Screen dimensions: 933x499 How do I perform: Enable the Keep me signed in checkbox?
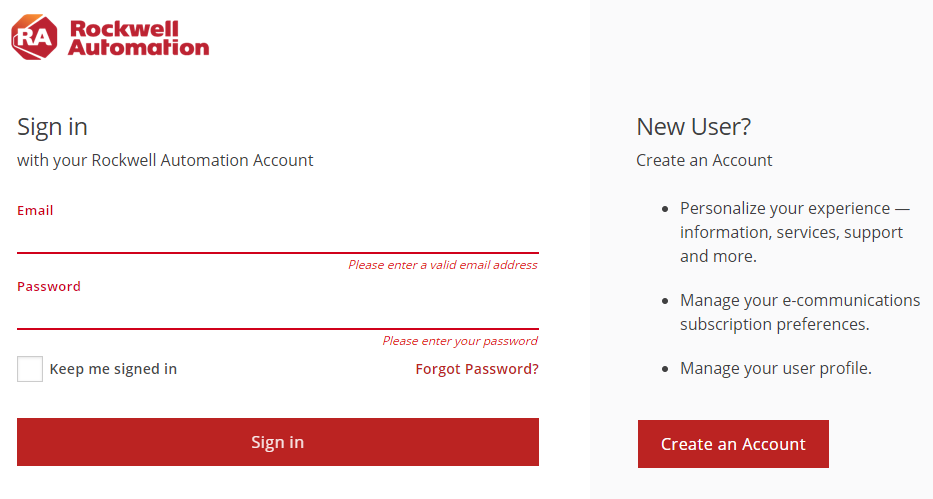pyautogui.click(x=30, y=369)
